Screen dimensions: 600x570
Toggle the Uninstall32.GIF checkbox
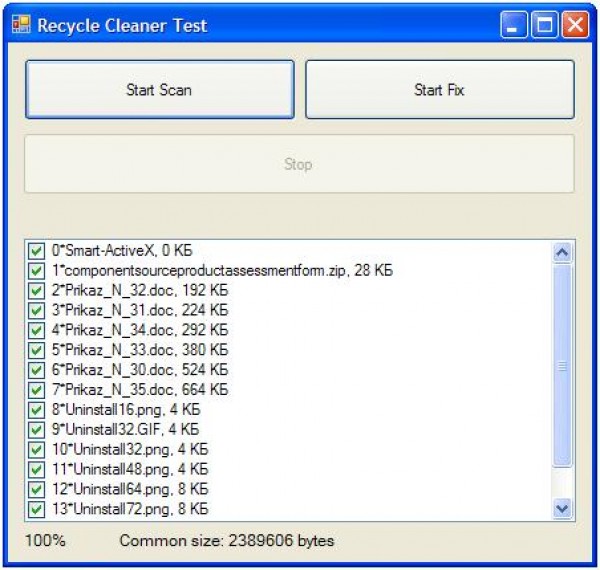tap(37, 429)
